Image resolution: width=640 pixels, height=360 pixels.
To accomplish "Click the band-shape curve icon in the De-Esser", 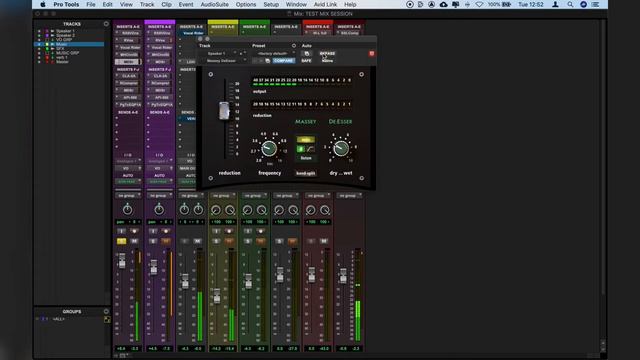I will (x=311, y=149).
